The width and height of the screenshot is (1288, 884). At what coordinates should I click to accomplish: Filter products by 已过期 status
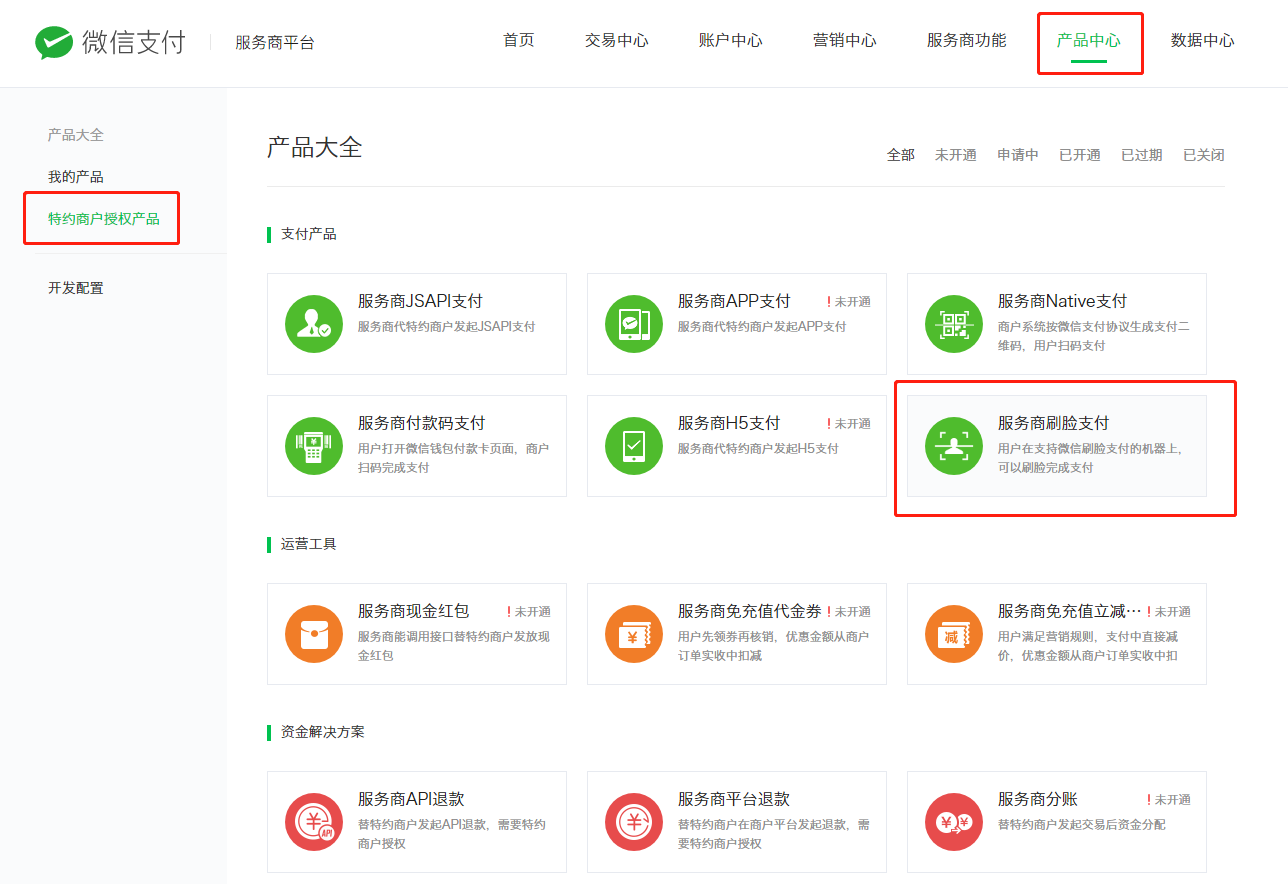1142,155
